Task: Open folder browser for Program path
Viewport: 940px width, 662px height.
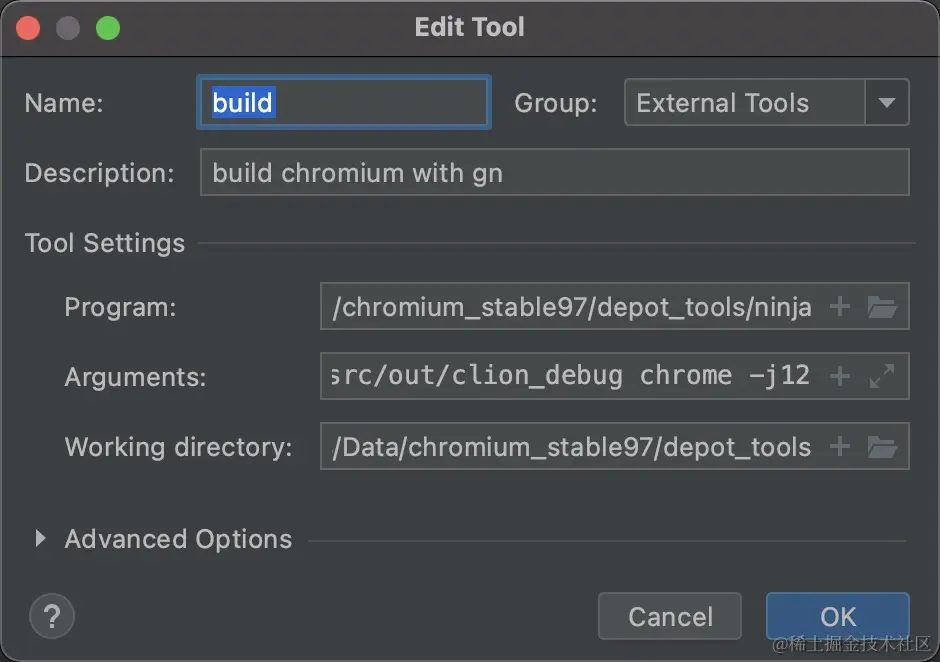Action: (x=882, y=307)
